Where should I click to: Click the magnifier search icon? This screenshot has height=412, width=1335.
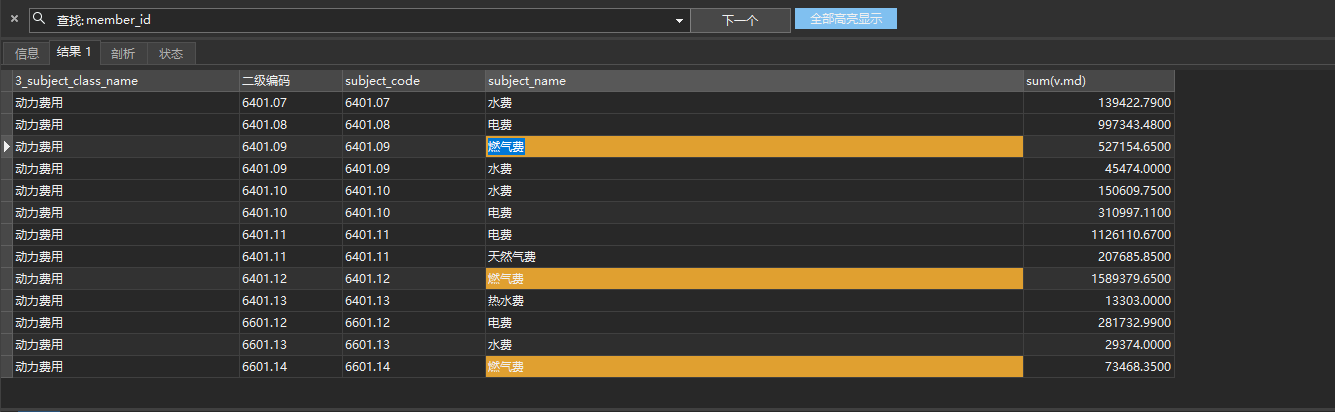tap(41, 18)
